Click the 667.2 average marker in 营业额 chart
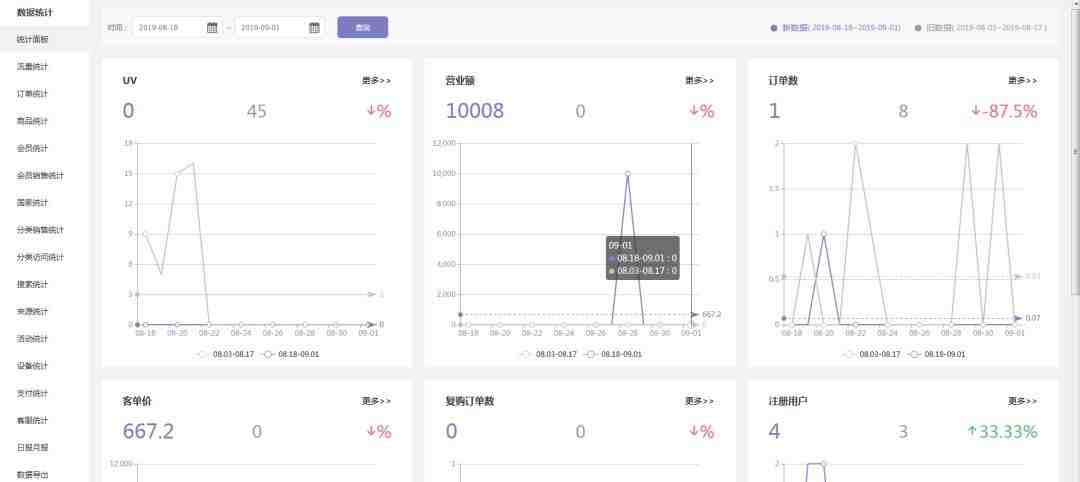The image size is (1080, 482). coord(707,314)
